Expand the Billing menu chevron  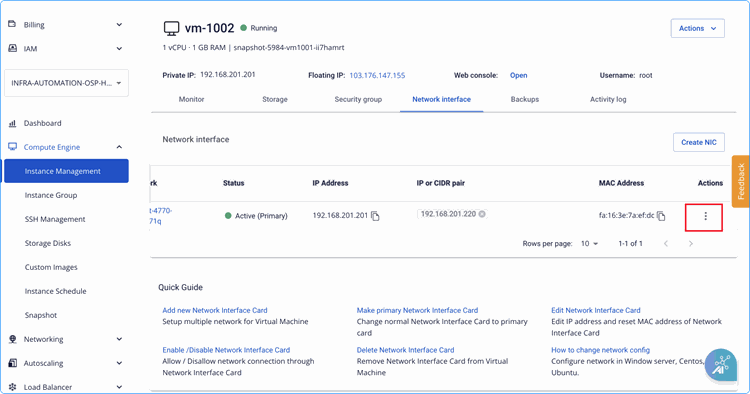(119, 24)
